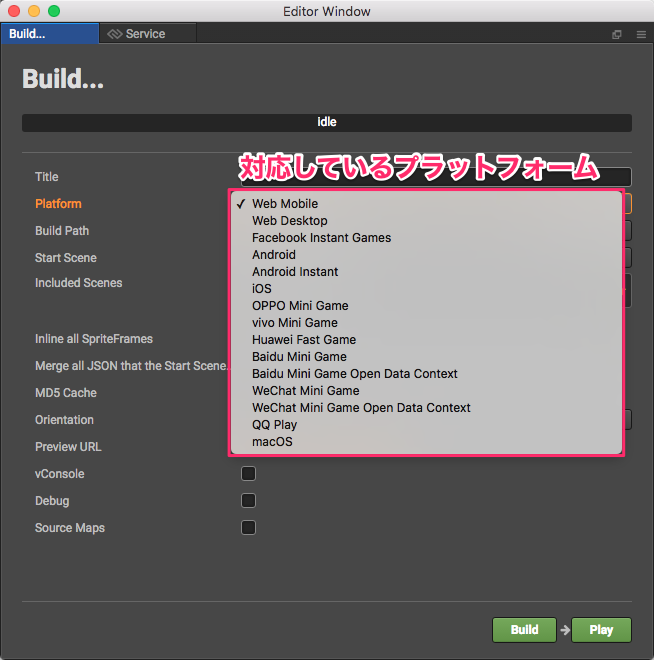
Task: Choose Web Mobile platform option
Action: (x=426, y=204)
